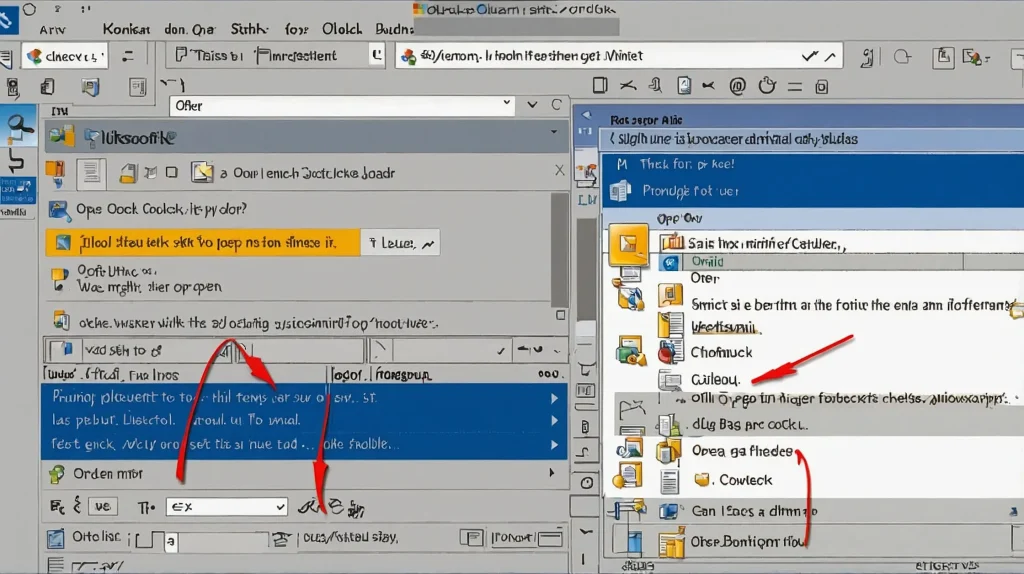Screen dimensions: 1024x574
Task: Click the 'Imrectent' toolbar button
Action: [x=297, y=56]
